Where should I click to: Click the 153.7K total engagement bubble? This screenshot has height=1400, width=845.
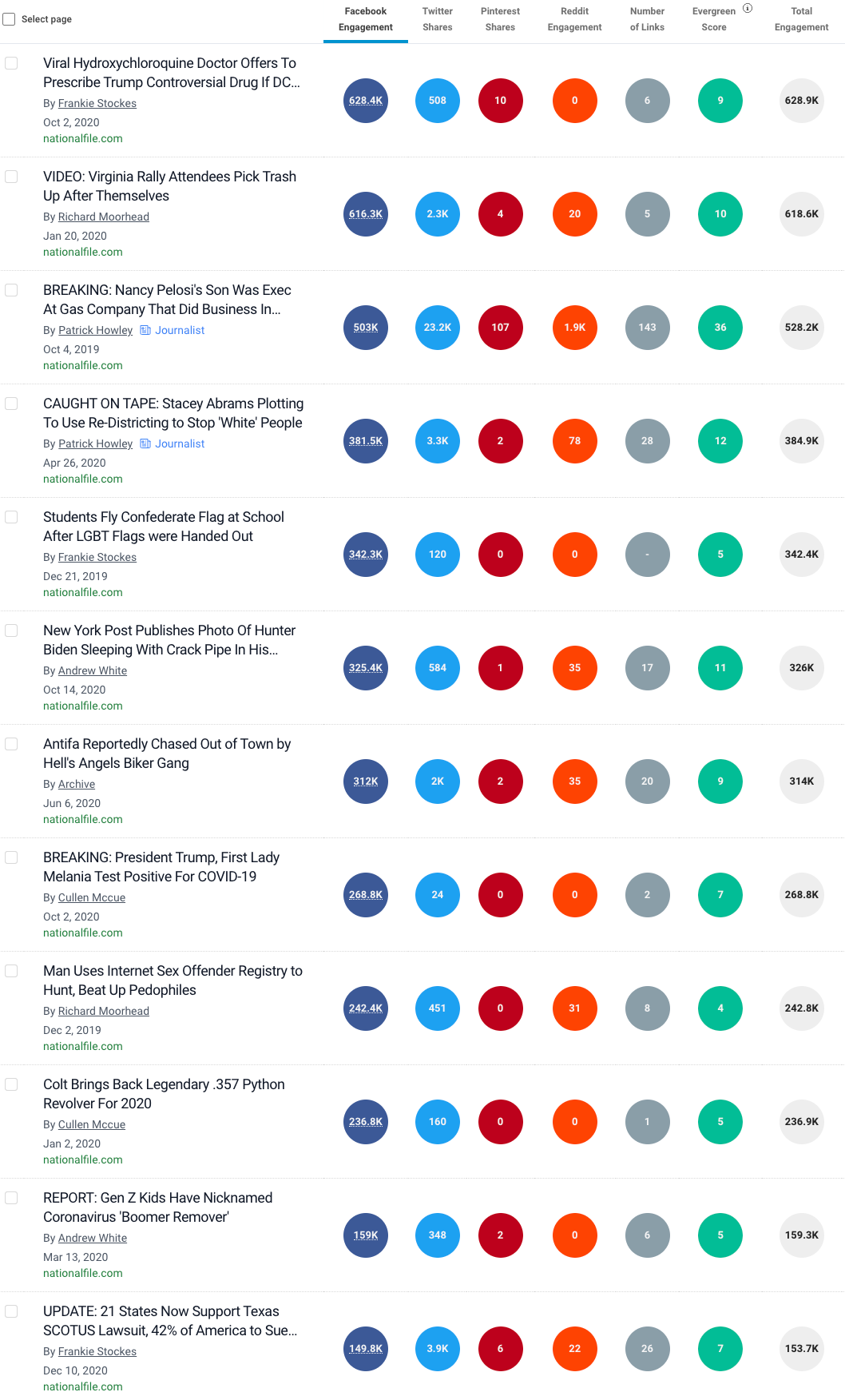(801, 1349)
